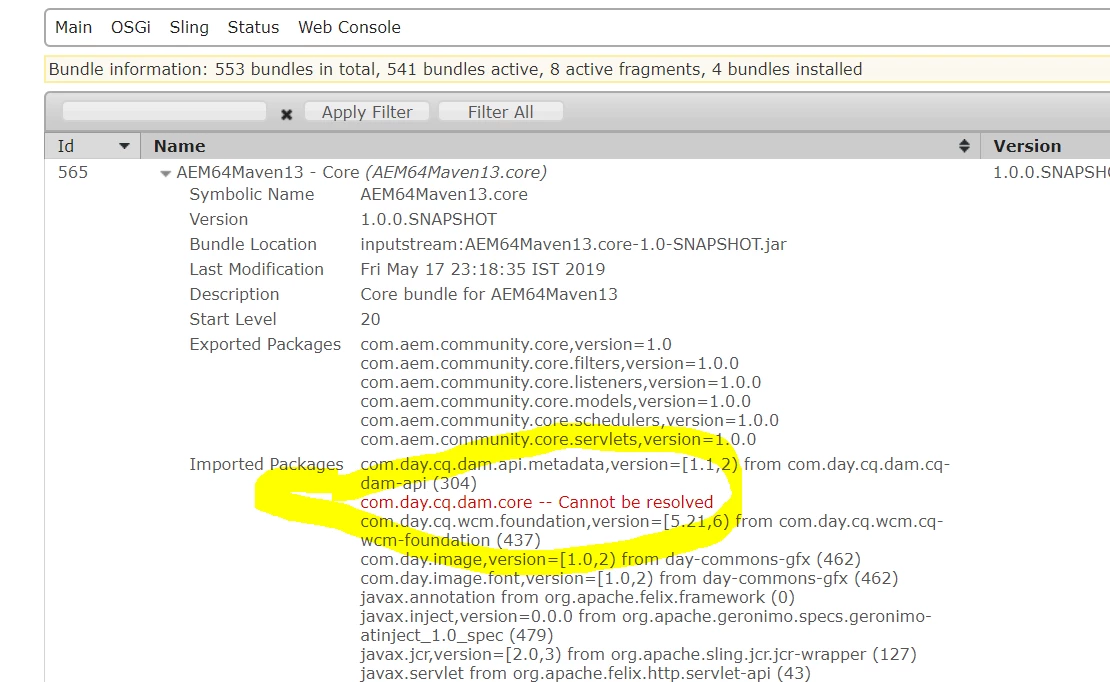Select the exported package com.aem.community.core.servlets
The height and width of the screenshot is (682, 1110).
(x=558, y=440)
